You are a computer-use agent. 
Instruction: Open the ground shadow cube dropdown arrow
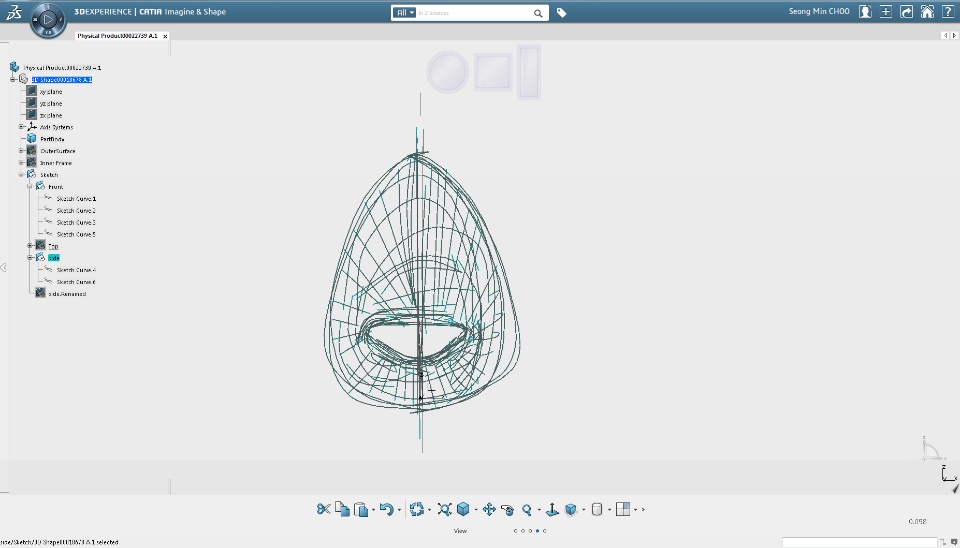tap(583, 510)
